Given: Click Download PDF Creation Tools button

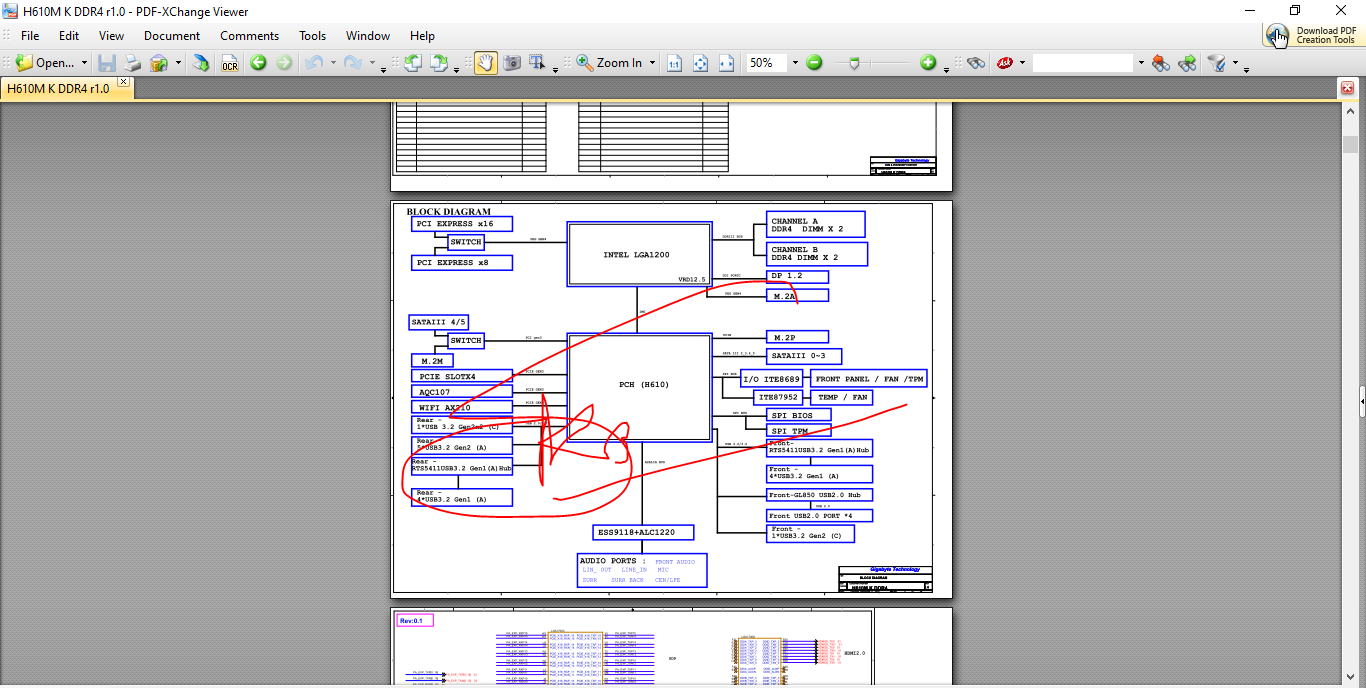Looking at the screenshot, I should click(1313, 35).
